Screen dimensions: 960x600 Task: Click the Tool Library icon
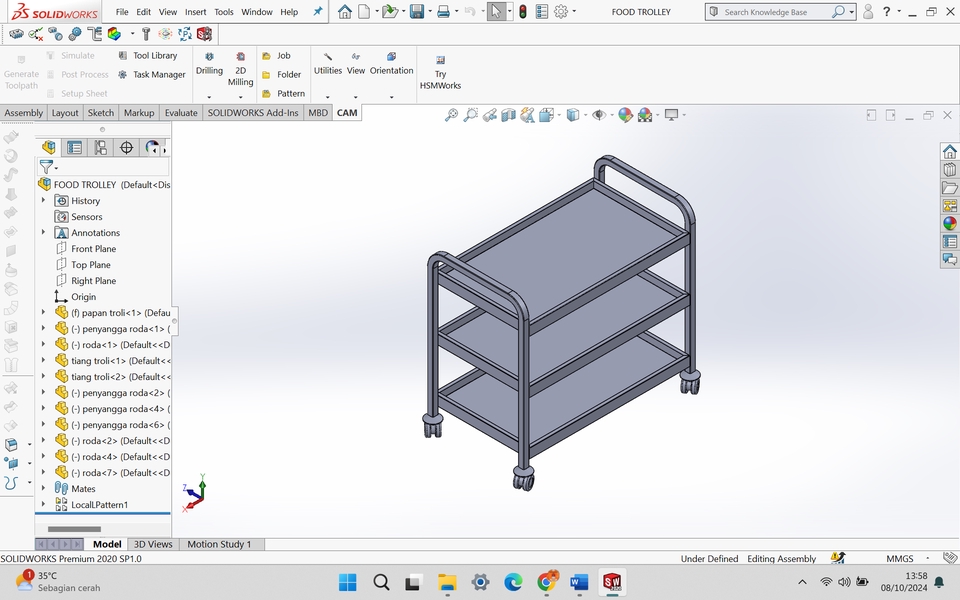121,55
